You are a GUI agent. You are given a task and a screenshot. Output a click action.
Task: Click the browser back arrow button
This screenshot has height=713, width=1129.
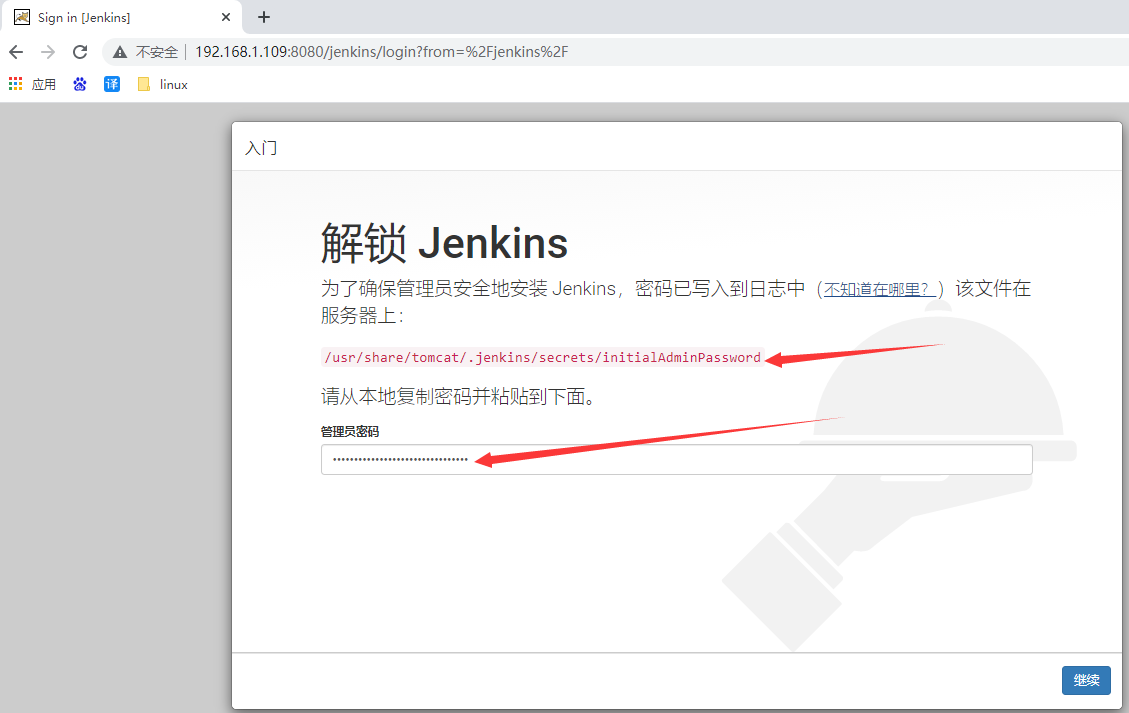16,52
